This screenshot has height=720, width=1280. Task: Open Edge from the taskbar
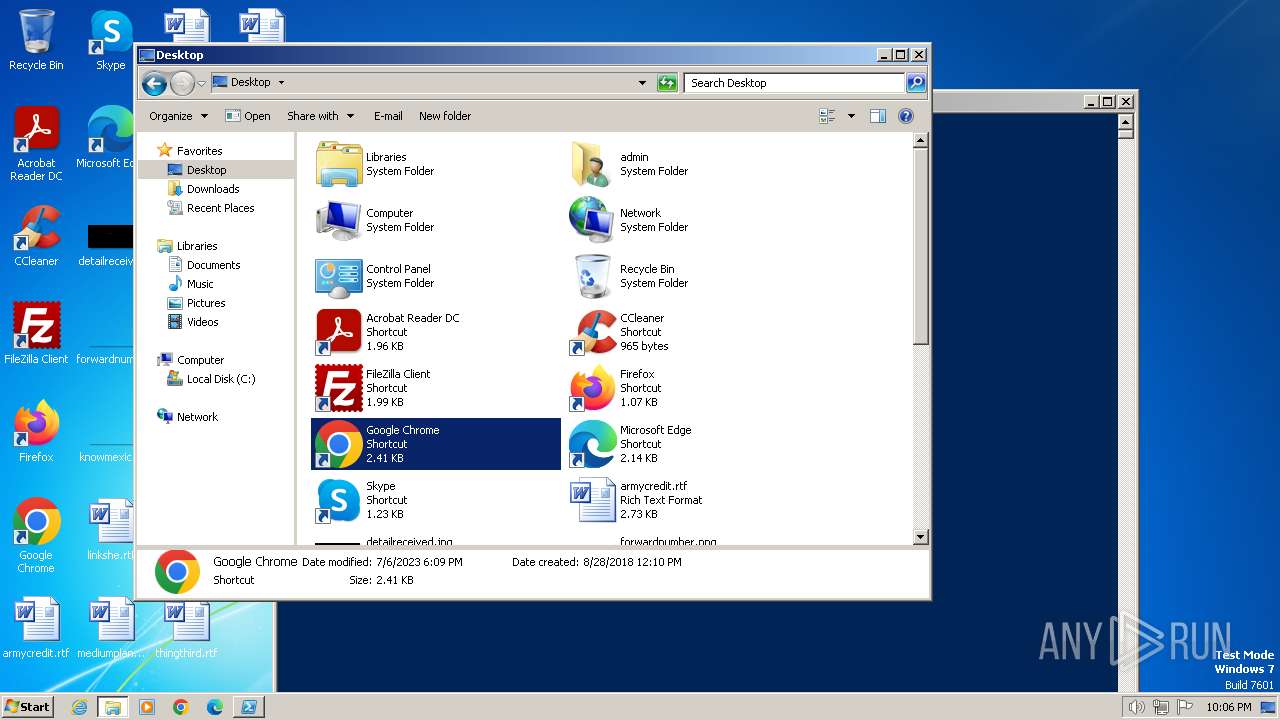[214, 707]
